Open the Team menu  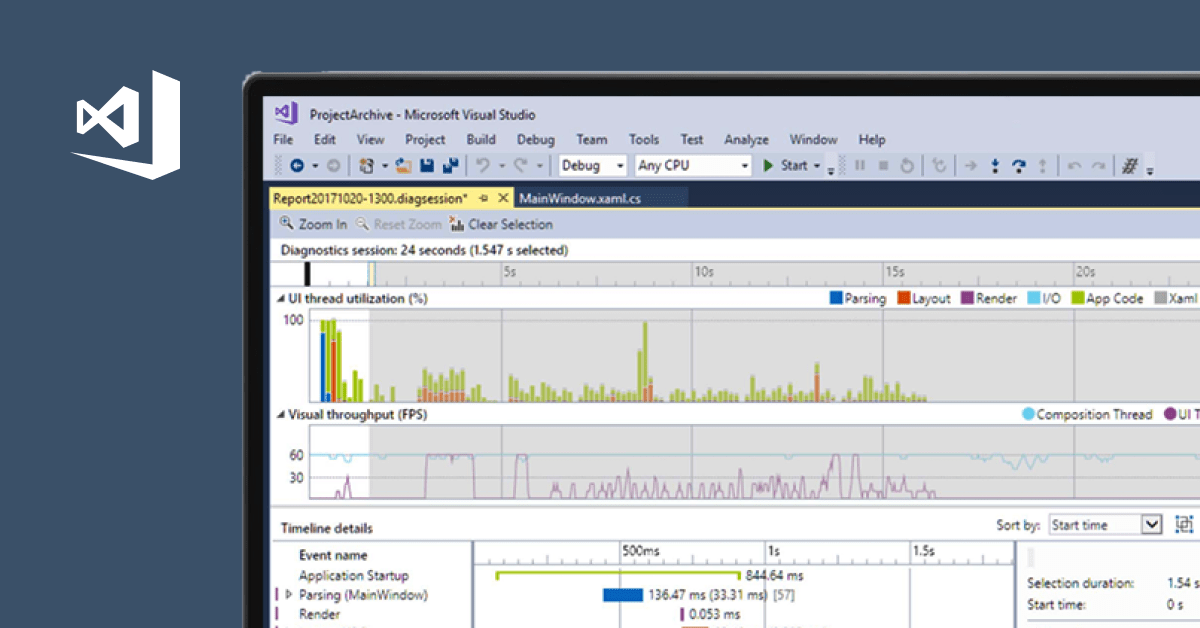[591, 140]
